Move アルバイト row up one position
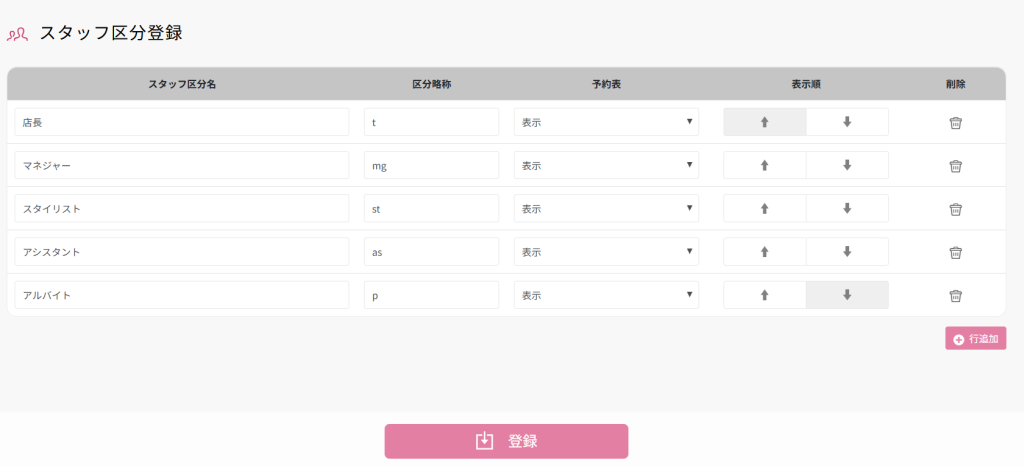 click(765, 295)
